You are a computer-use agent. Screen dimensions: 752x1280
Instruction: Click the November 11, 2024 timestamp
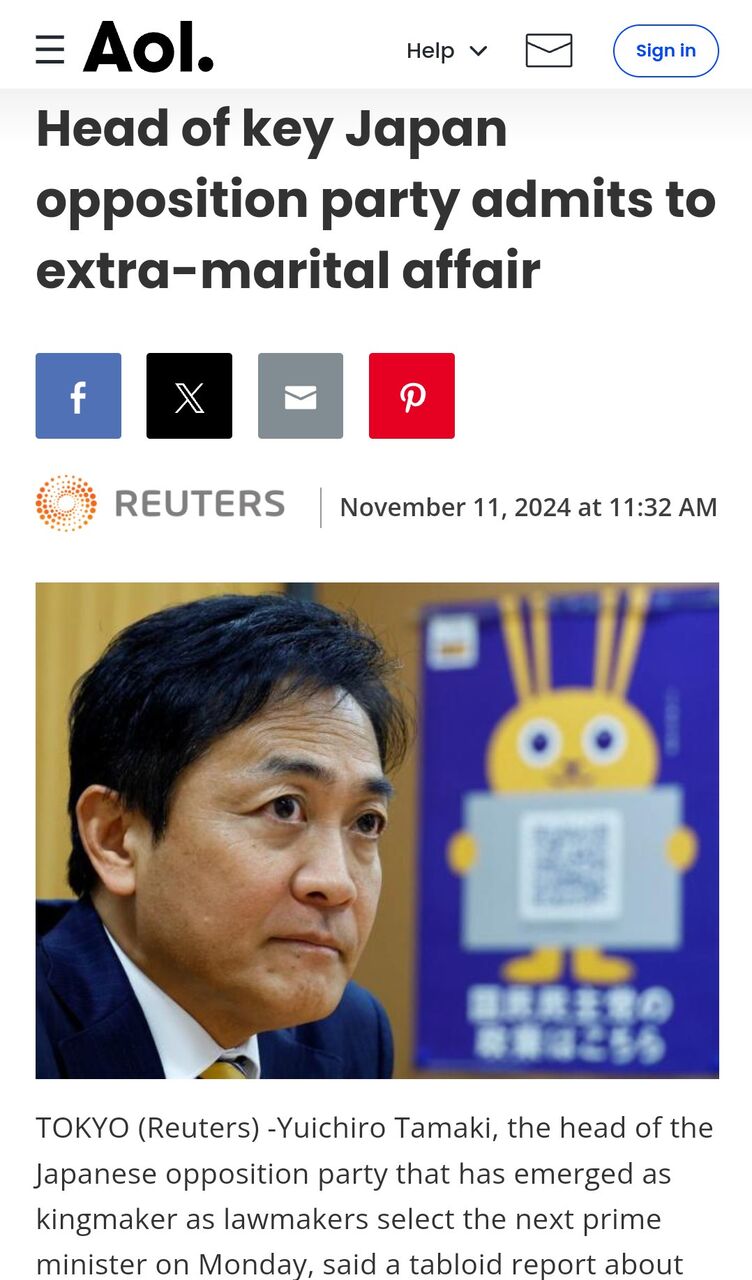pos(528,507)
